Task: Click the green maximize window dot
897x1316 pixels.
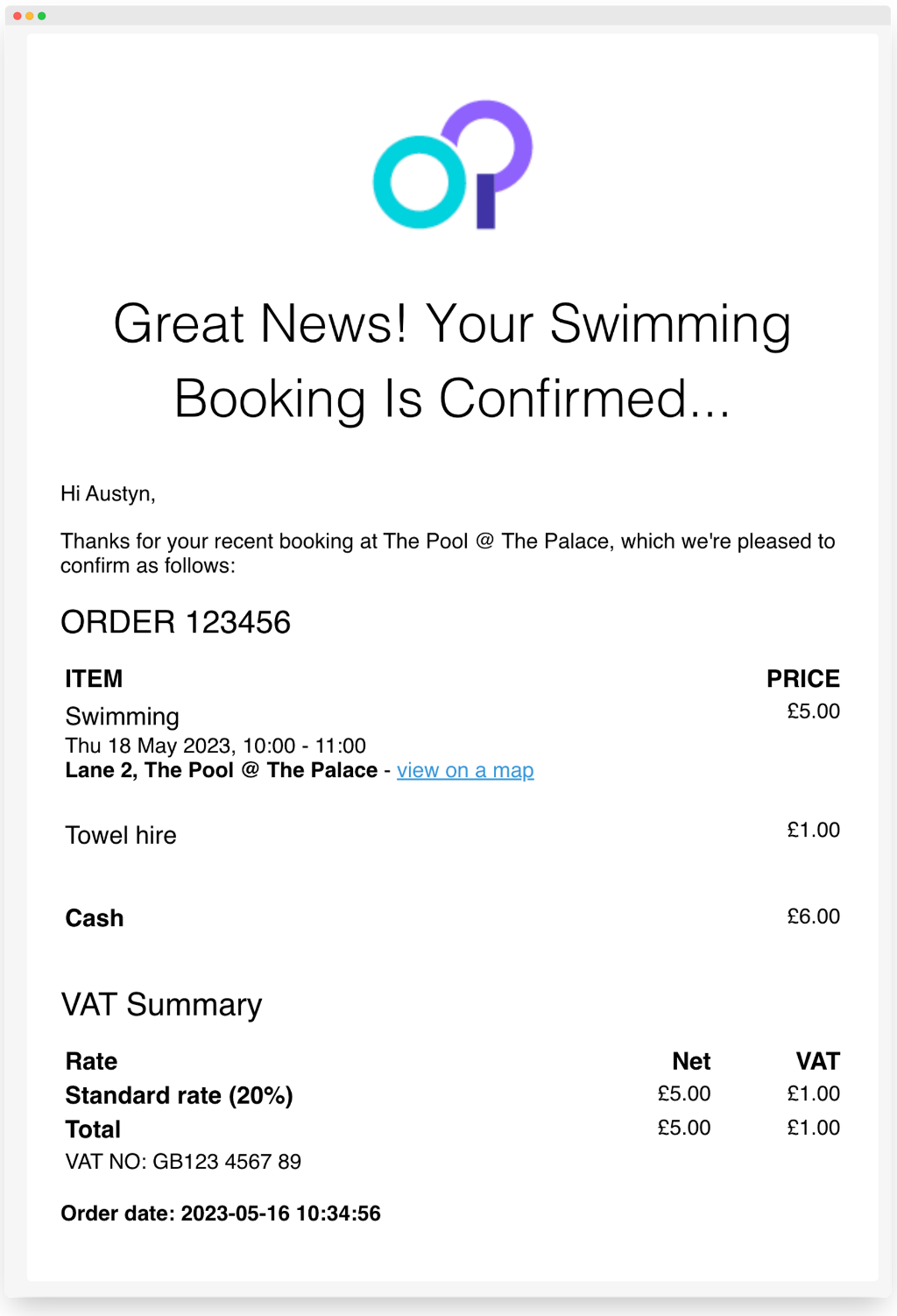Action: (x=41, y=16)
